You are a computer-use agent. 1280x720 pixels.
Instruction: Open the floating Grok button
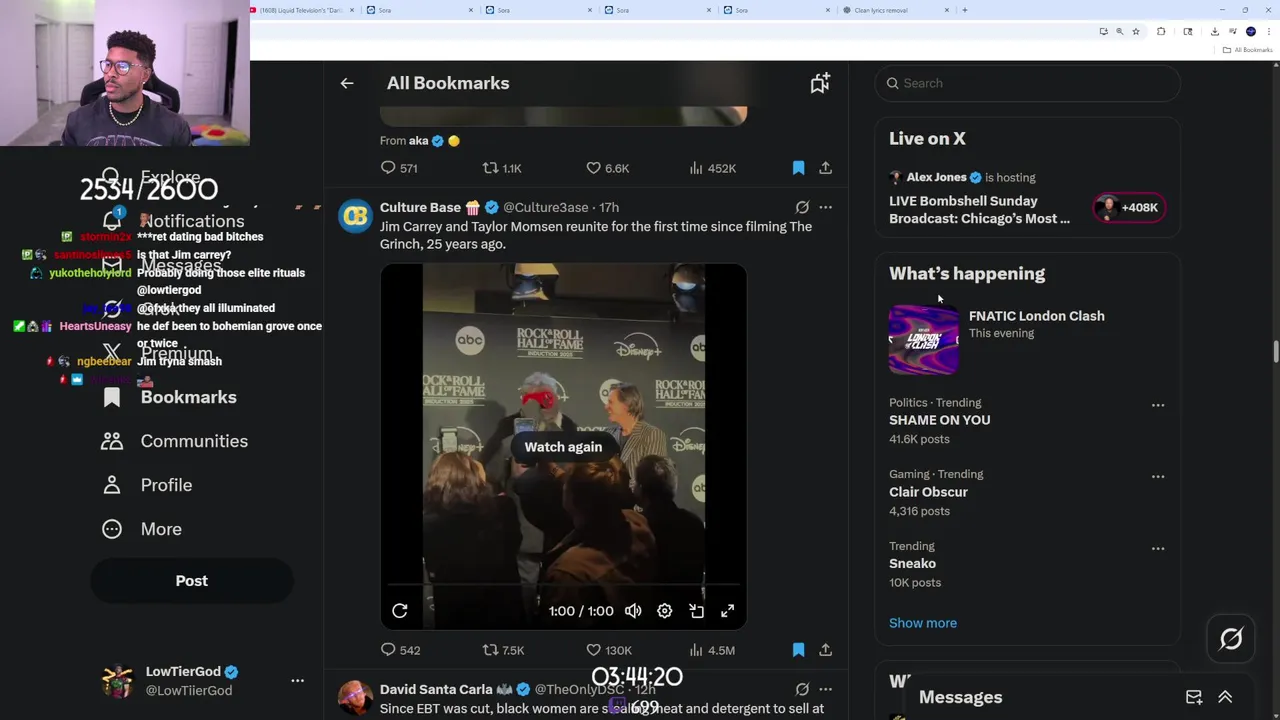tap(1231, 639)
